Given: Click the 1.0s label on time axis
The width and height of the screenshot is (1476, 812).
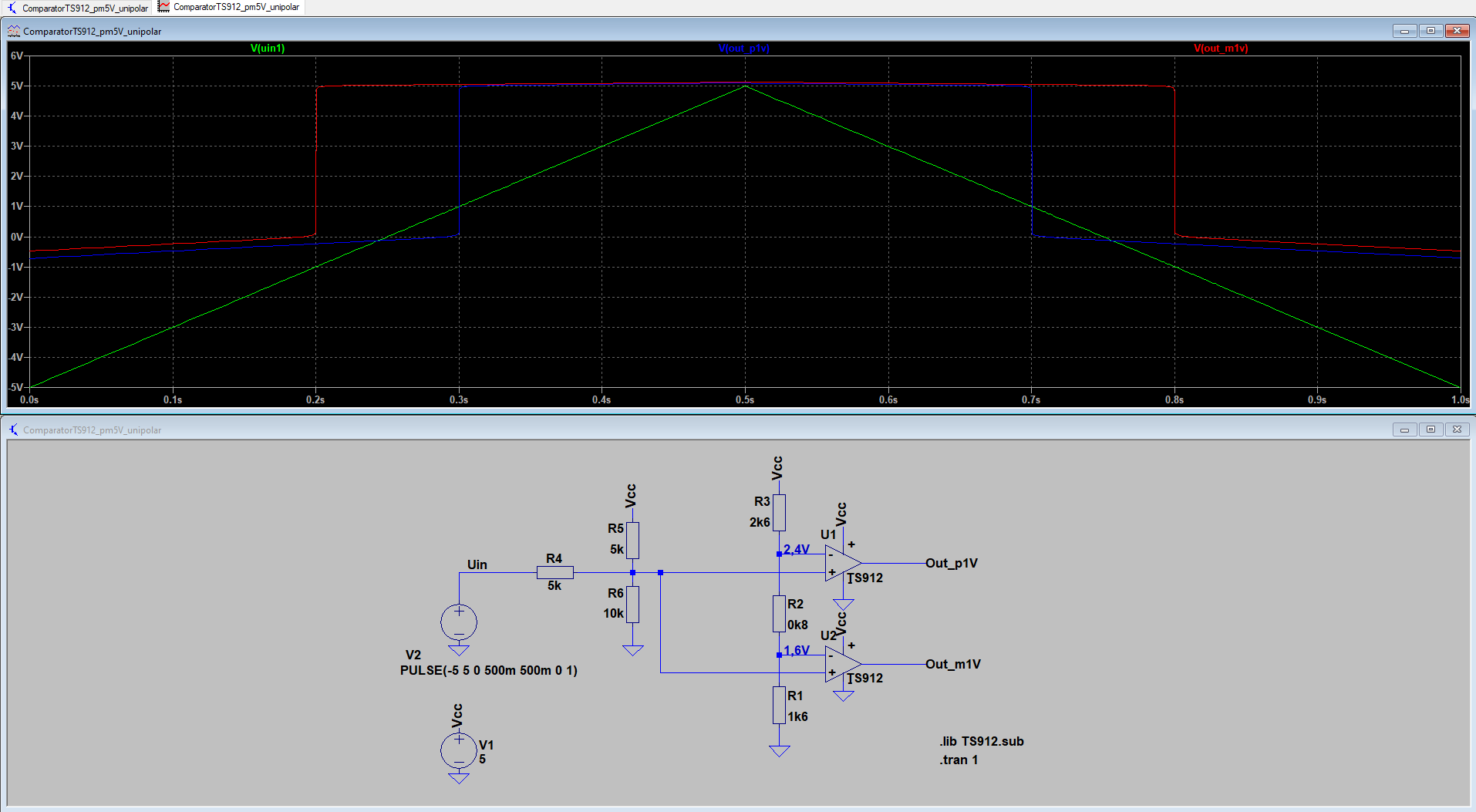Looking at the screenshot, I should coord(1461,399).
